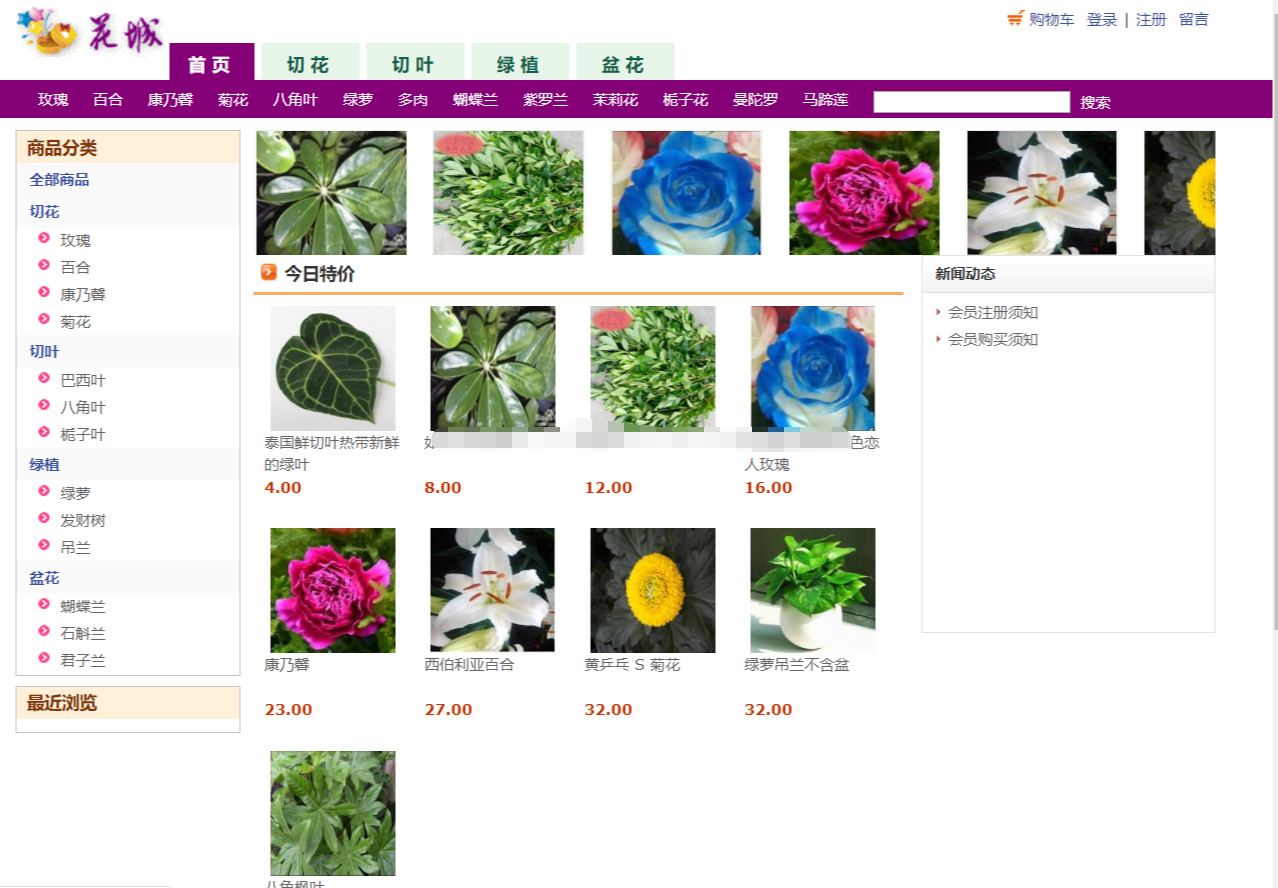Open the 黄乒乓 S 菊花 product title
Screen dimensions: 1278x888
click(x=632, y=665)
